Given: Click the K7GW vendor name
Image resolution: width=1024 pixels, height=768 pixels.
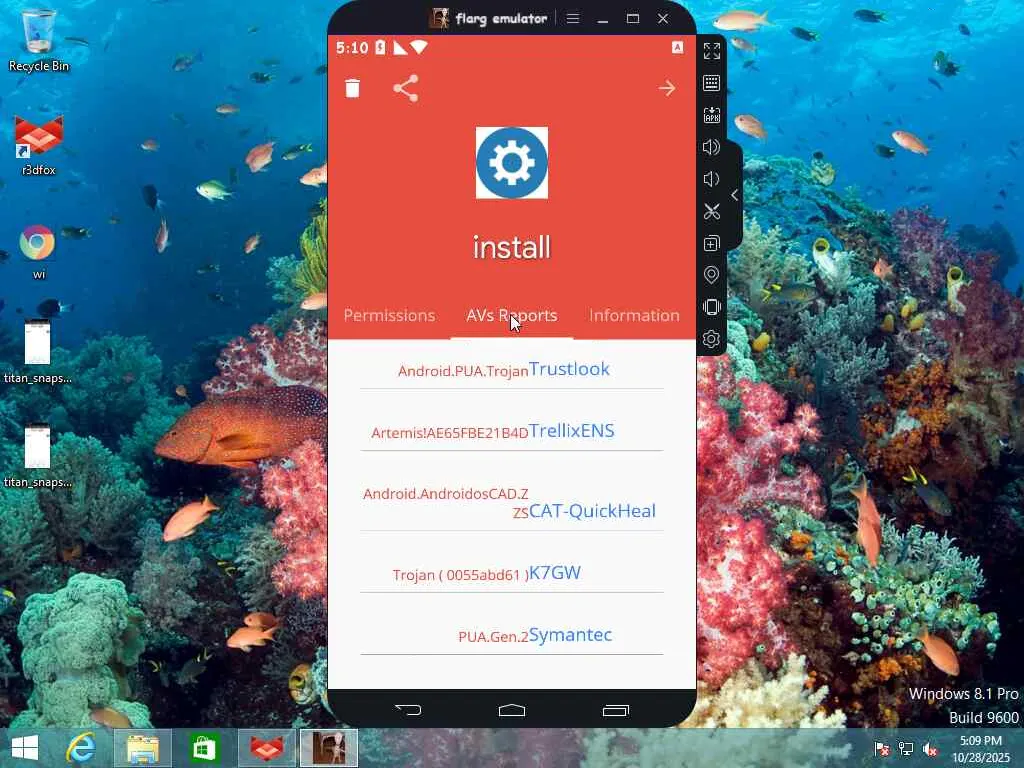Looking at the screenshot, I should [554, 573].
